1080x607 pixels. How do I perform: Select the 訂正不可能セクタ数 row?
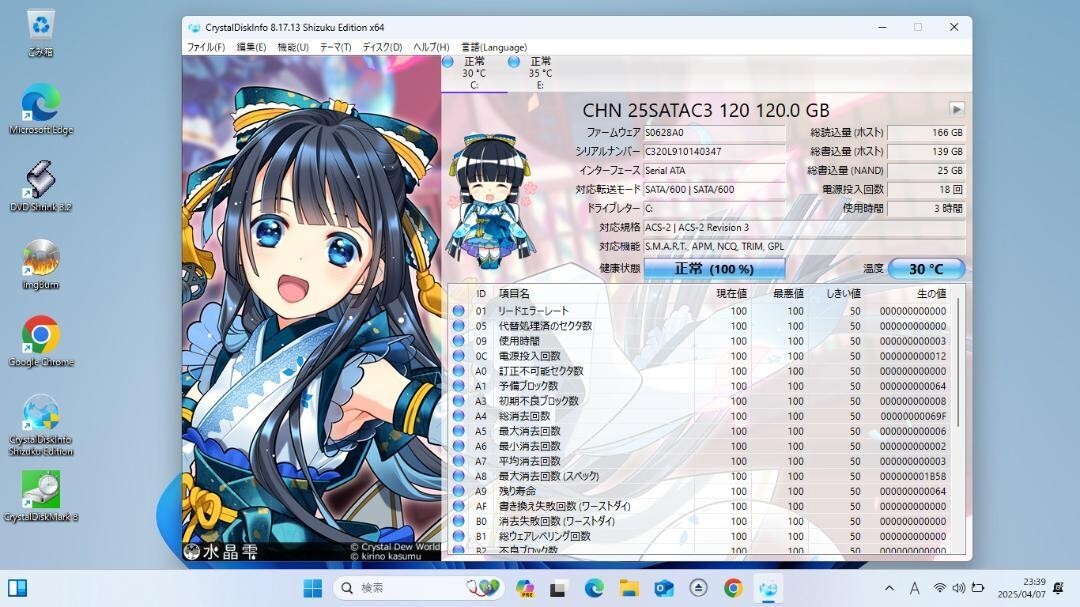[x=700, y=371]
